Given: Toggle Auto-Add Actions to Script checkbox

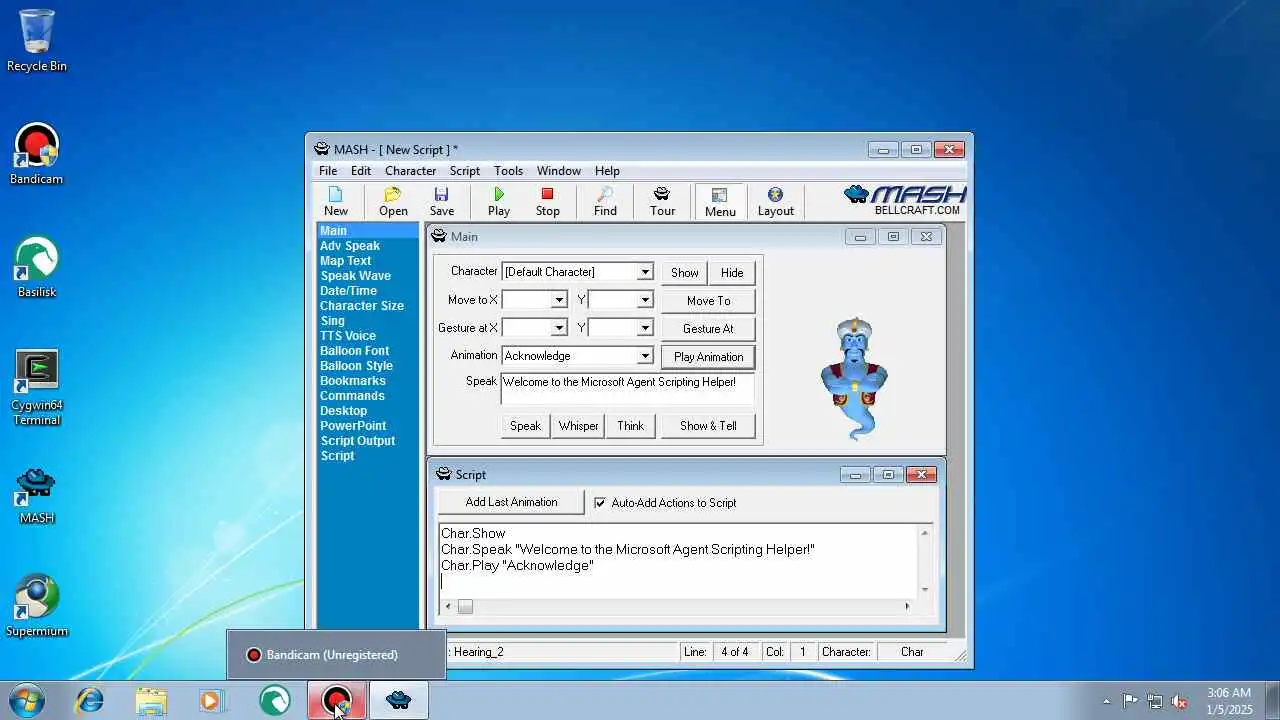Looking at the screenshot, I should pos(600,503).
